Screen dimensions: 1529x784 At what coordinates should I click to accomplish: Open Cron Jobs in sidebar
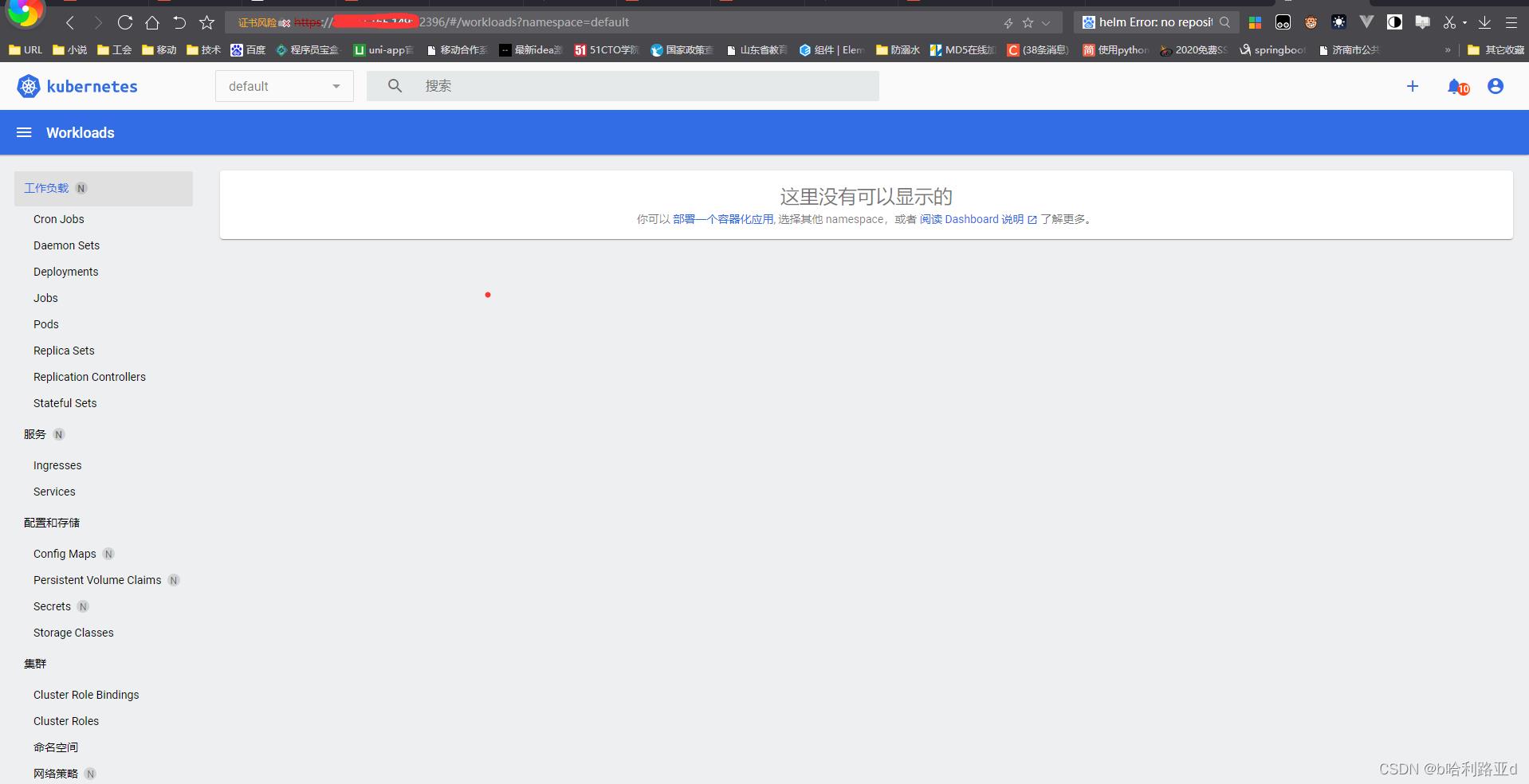tap(59, 219)
